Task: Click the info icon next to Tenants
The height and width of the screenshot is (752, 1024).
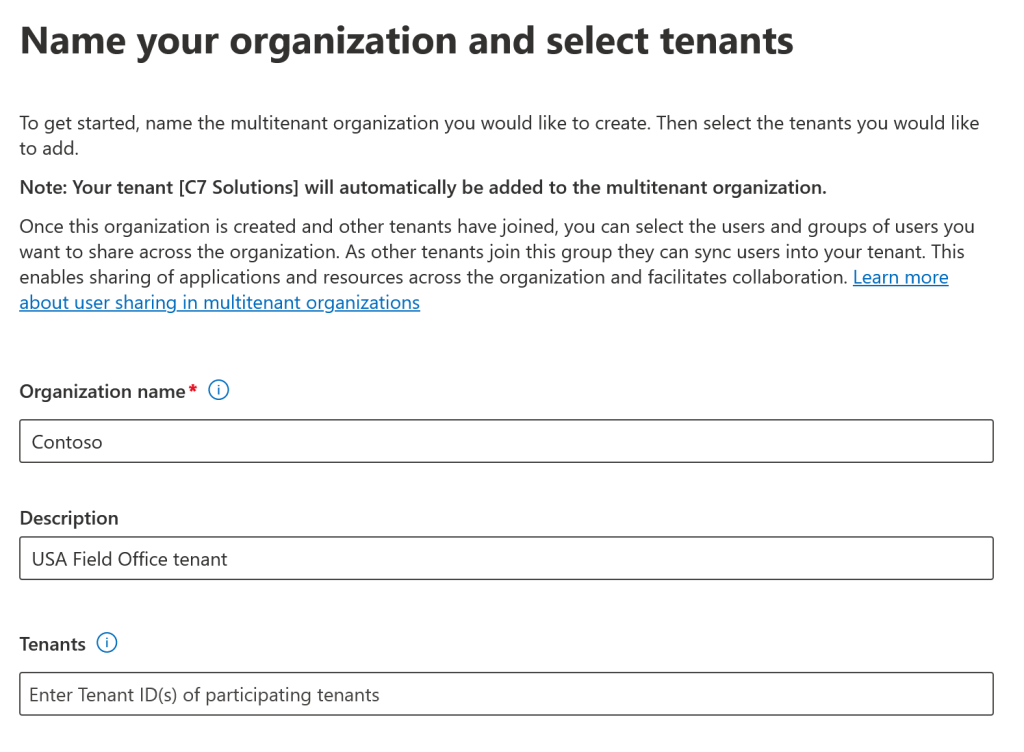Action: coord(106,643)
